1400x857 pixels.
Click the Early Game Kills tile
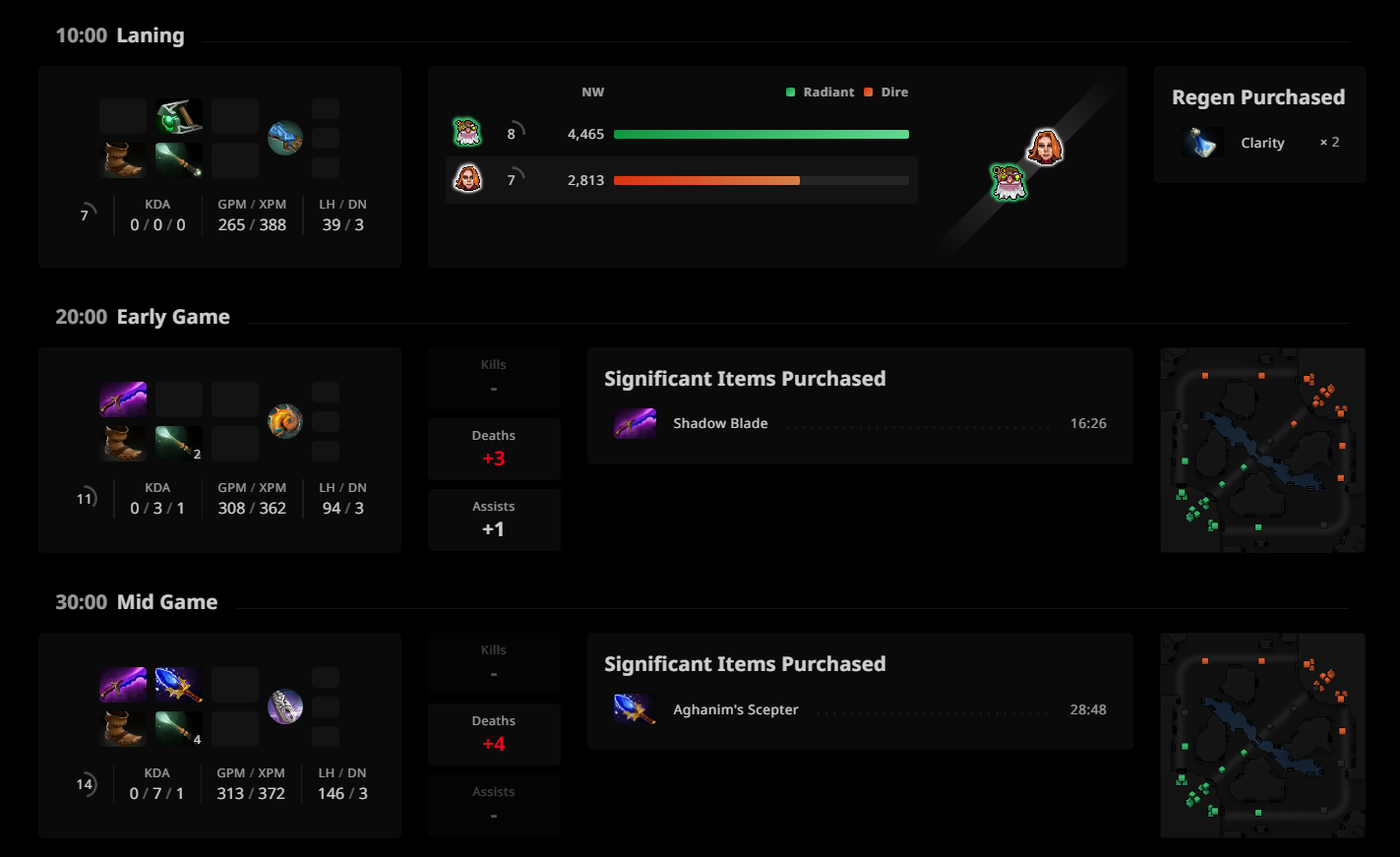pyautogui.click(x=494, y=378)
